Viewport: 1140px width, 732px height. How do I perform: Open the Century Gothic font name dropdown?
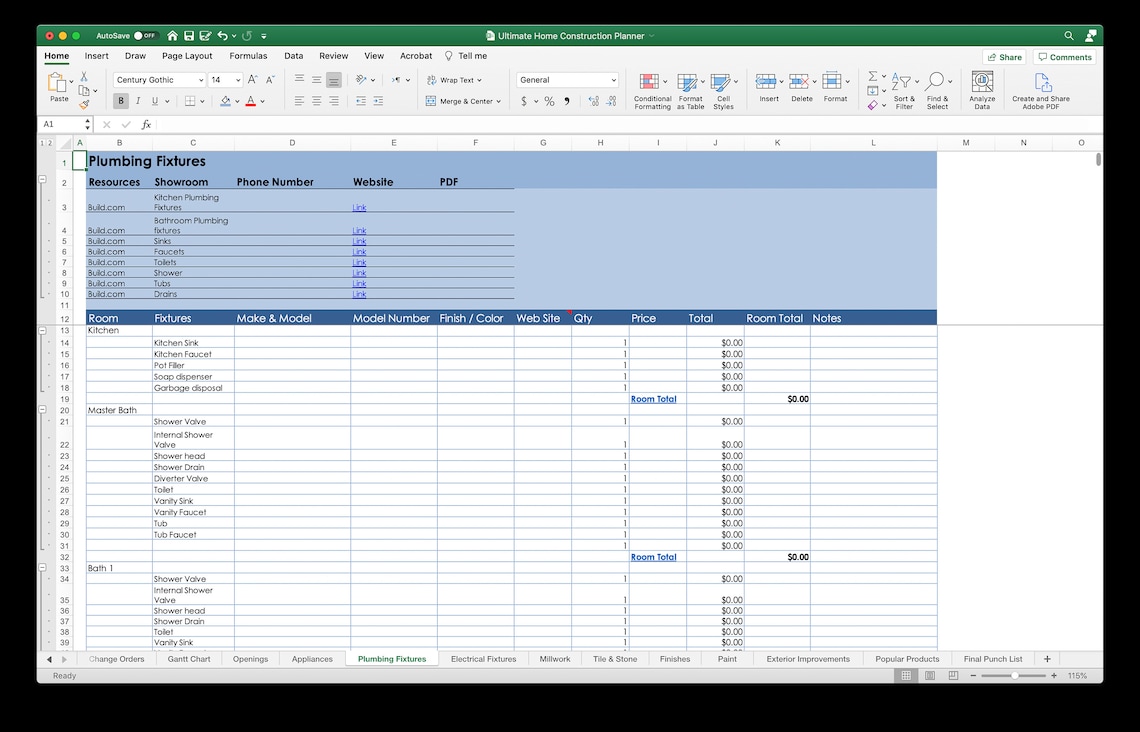[x=201, y=80]
